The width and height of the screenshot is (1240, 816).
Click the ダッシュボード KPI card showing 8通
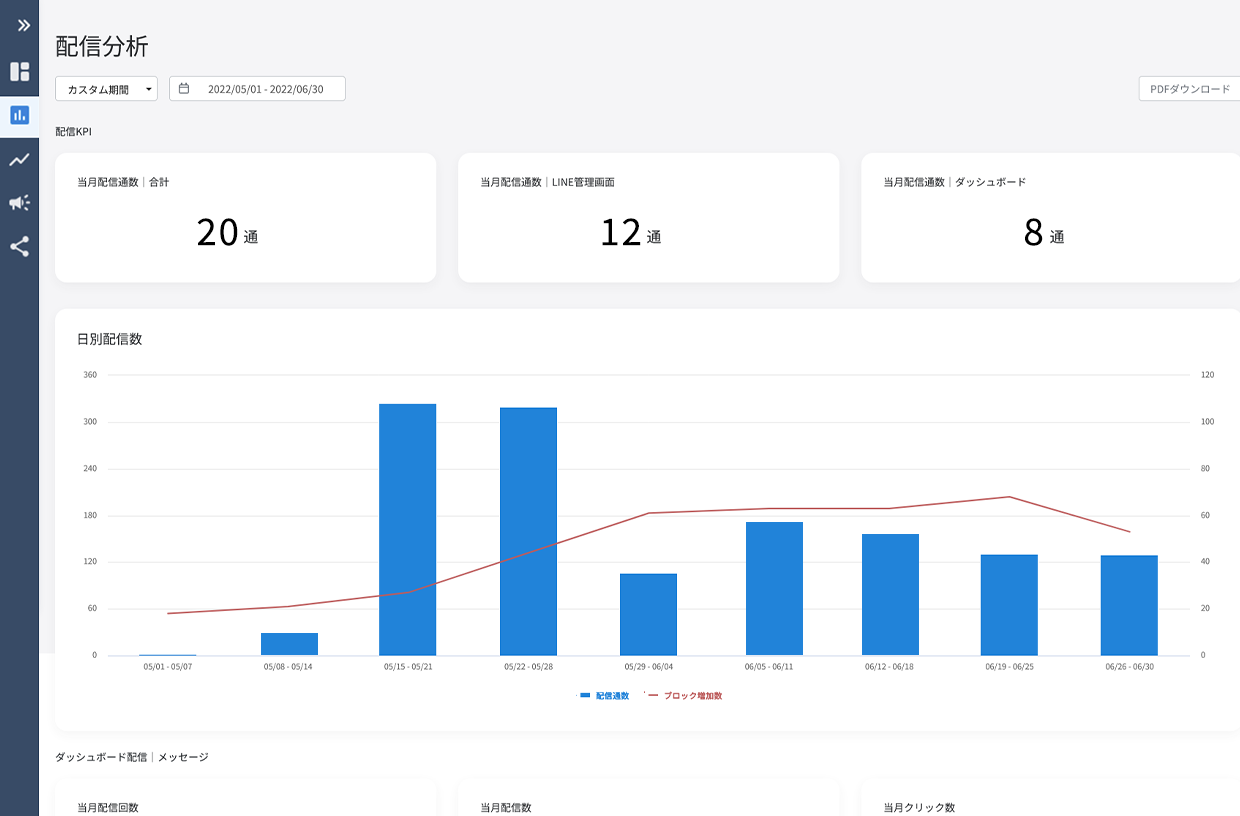coord(1050,218)
